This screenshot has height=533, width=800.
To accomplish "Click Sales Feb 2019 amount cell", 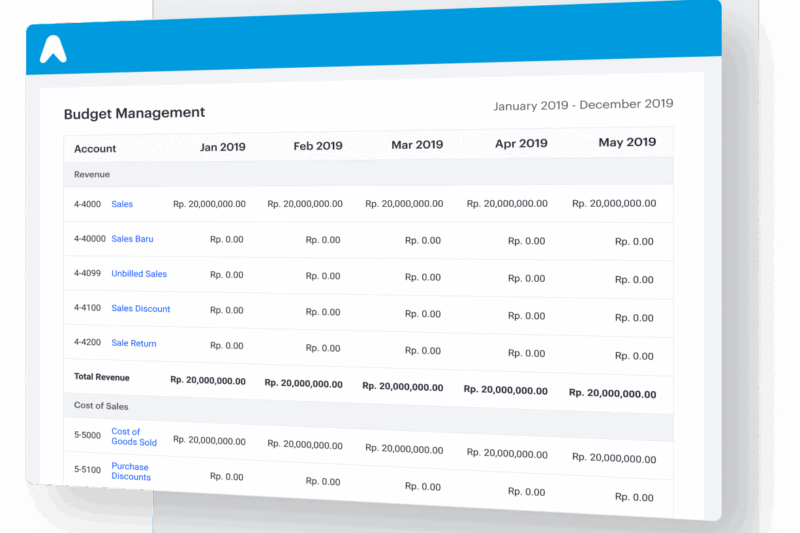I will (305, 204).
